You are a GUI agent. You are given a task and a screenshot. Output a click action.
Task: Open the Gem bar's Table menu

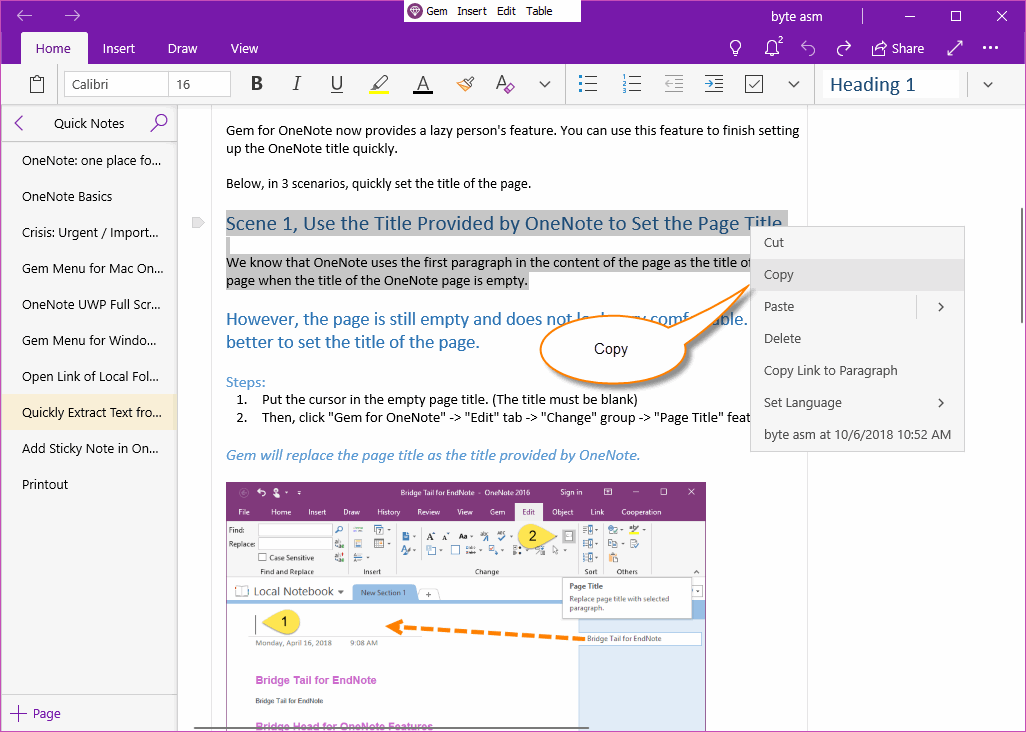539,11
